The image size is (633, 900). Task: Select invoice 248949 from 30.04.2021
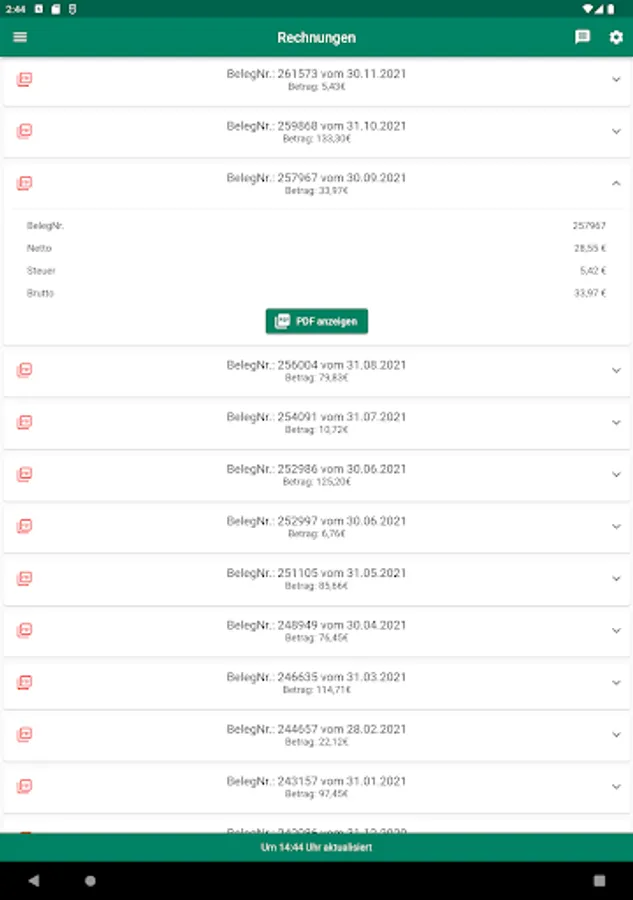click(x=316, y=630)
